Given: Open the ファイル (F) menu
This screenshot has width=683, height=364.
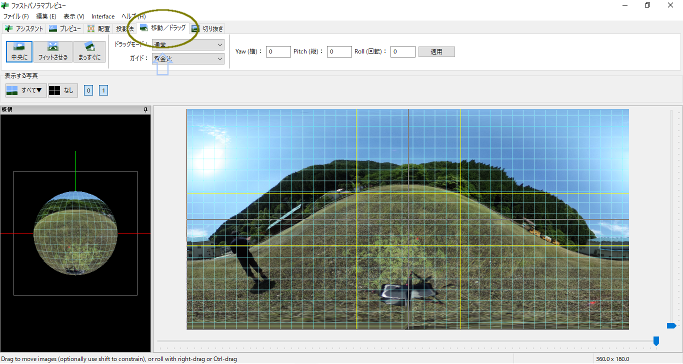Looking at the screenshot, I should [x=16, y=16].
